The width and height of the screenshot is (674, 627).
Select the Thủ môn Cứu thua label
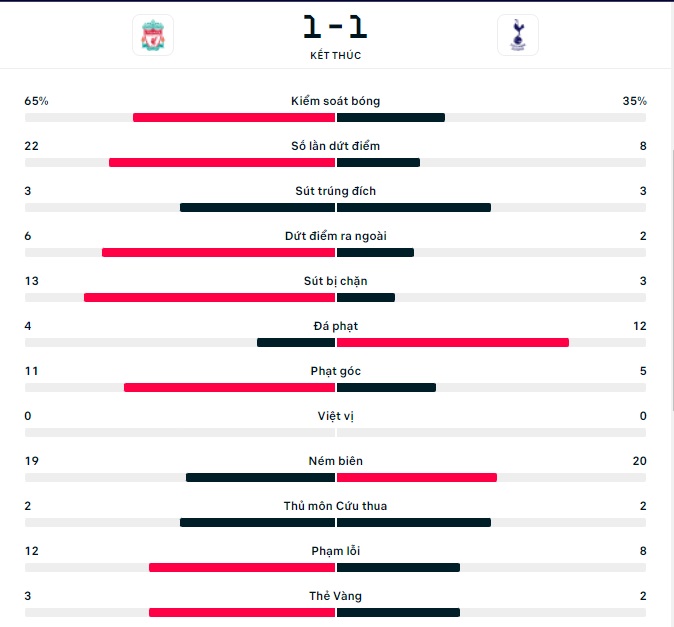click(x=336, y=506)
